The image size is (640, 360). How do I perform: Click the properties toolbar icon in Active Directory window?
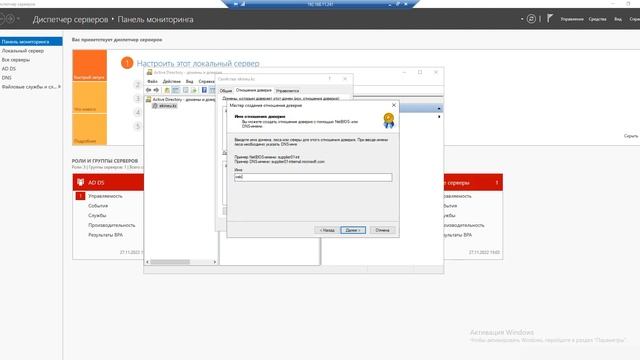186,90
